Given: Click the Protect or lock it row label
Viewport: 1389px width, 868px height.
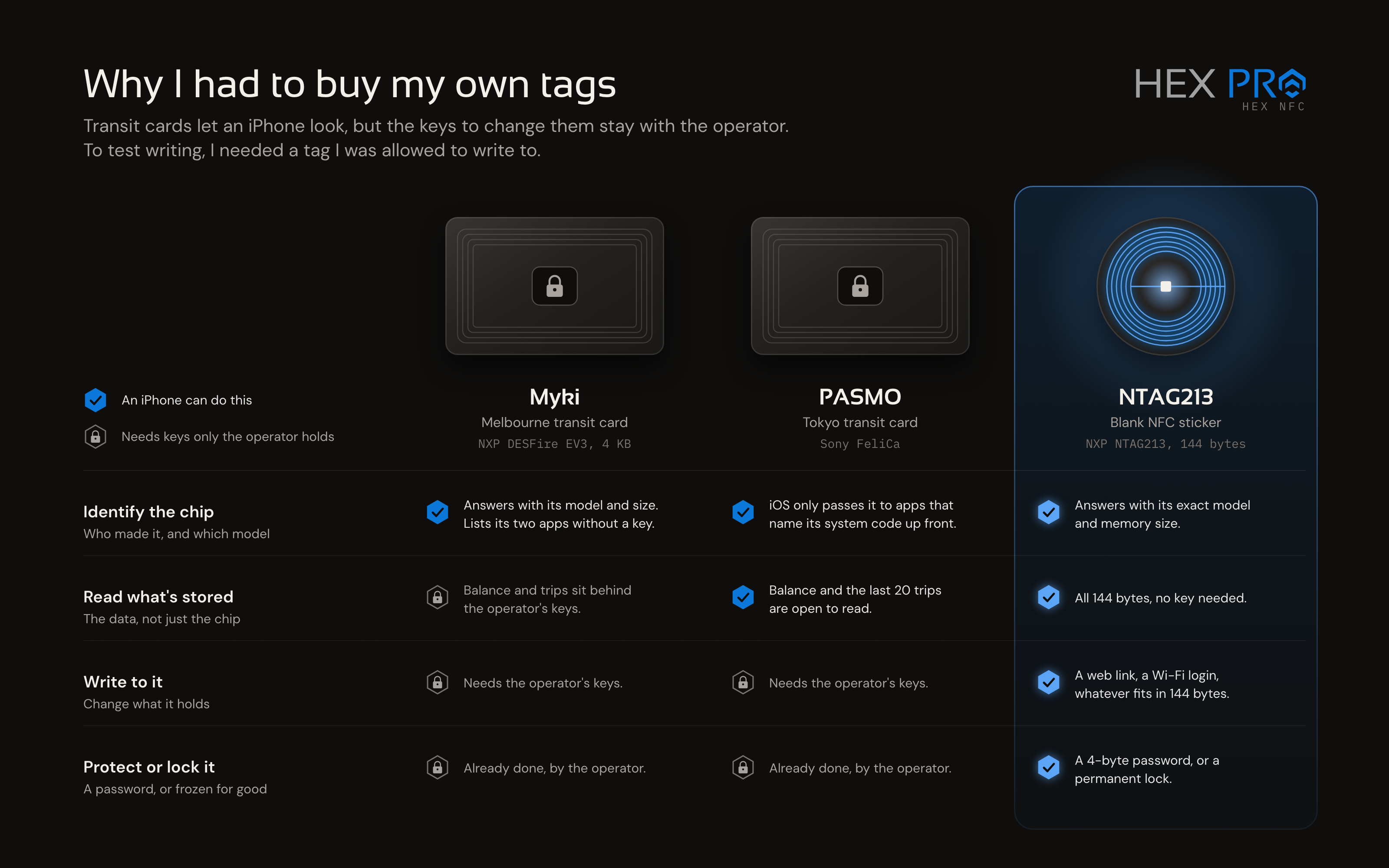Looking at the screenshot, I should (148, 767).
